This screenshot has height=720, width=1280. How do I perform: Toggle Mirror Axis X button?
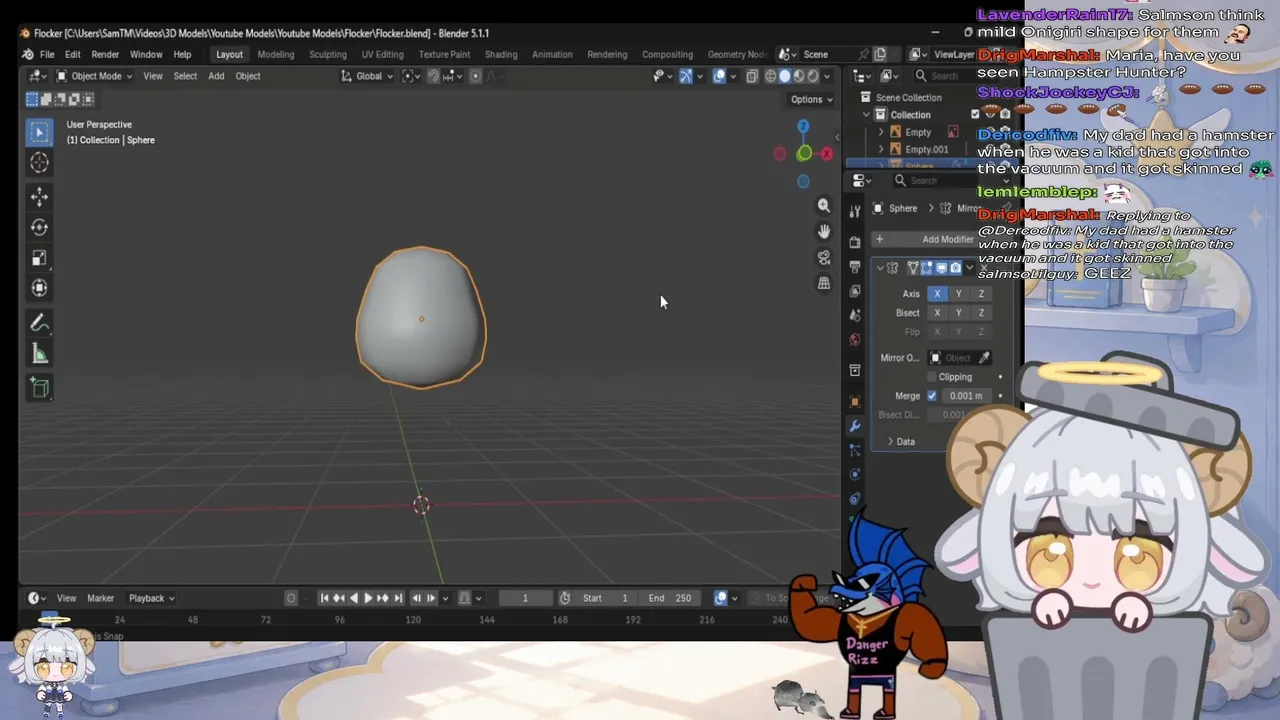click(x=937, y=294)
